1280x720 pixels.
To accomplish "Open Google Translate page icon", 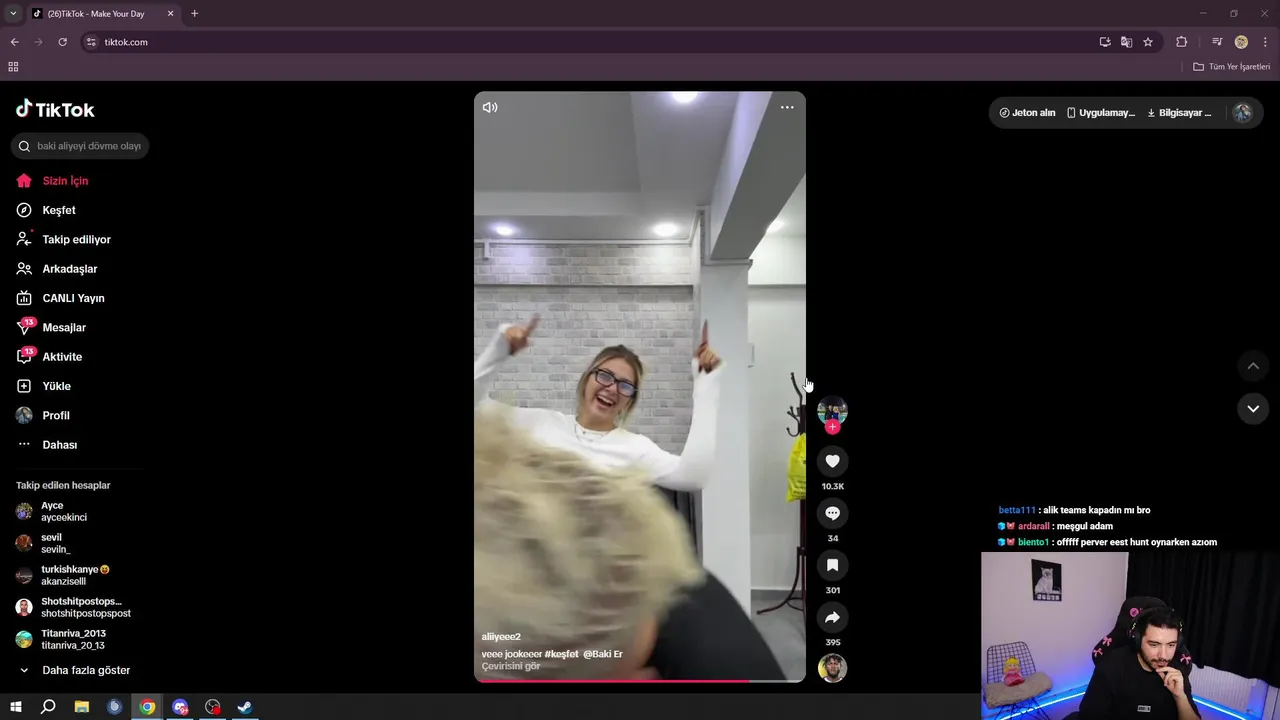I will point(1126,42).
